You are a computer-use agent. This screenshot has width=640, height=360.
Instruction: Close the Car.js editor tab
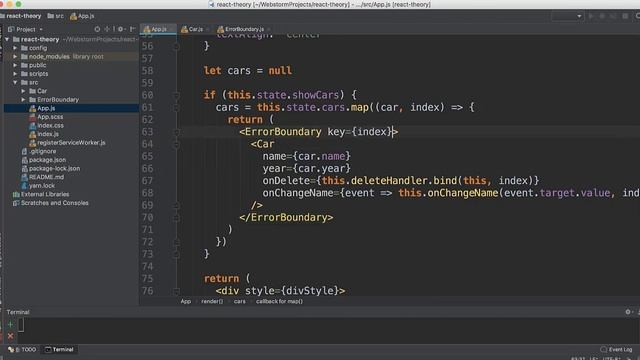[x=207, y=29]
